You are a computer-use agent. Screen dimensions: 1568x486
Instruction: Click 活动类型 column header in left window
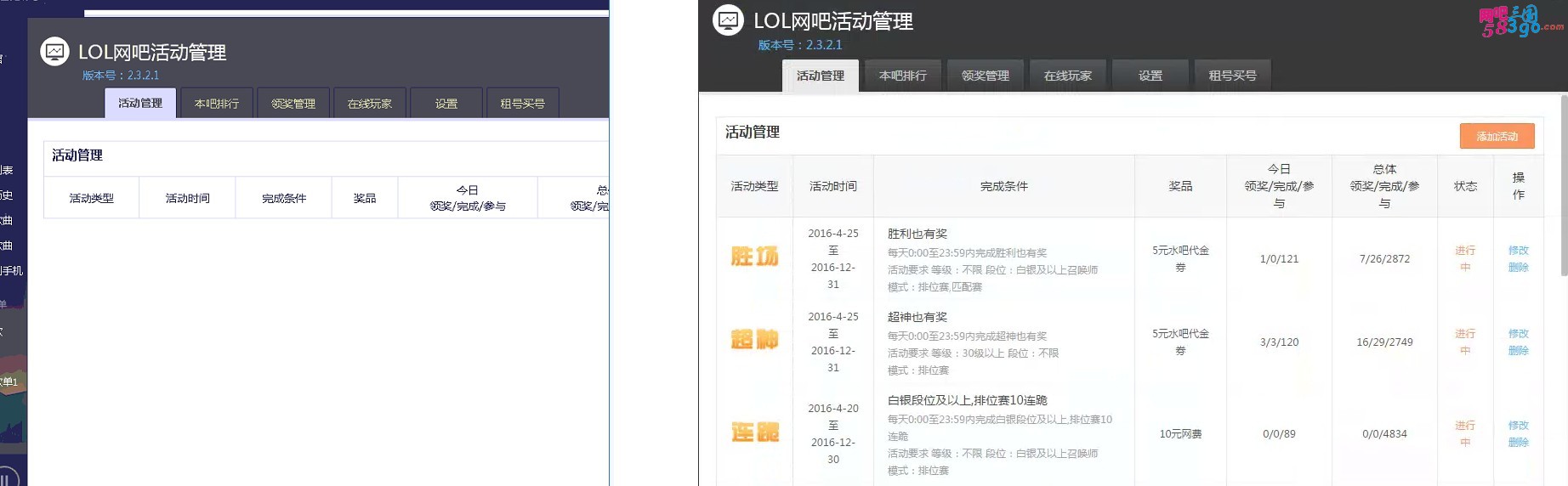click(x=92, y=198)
